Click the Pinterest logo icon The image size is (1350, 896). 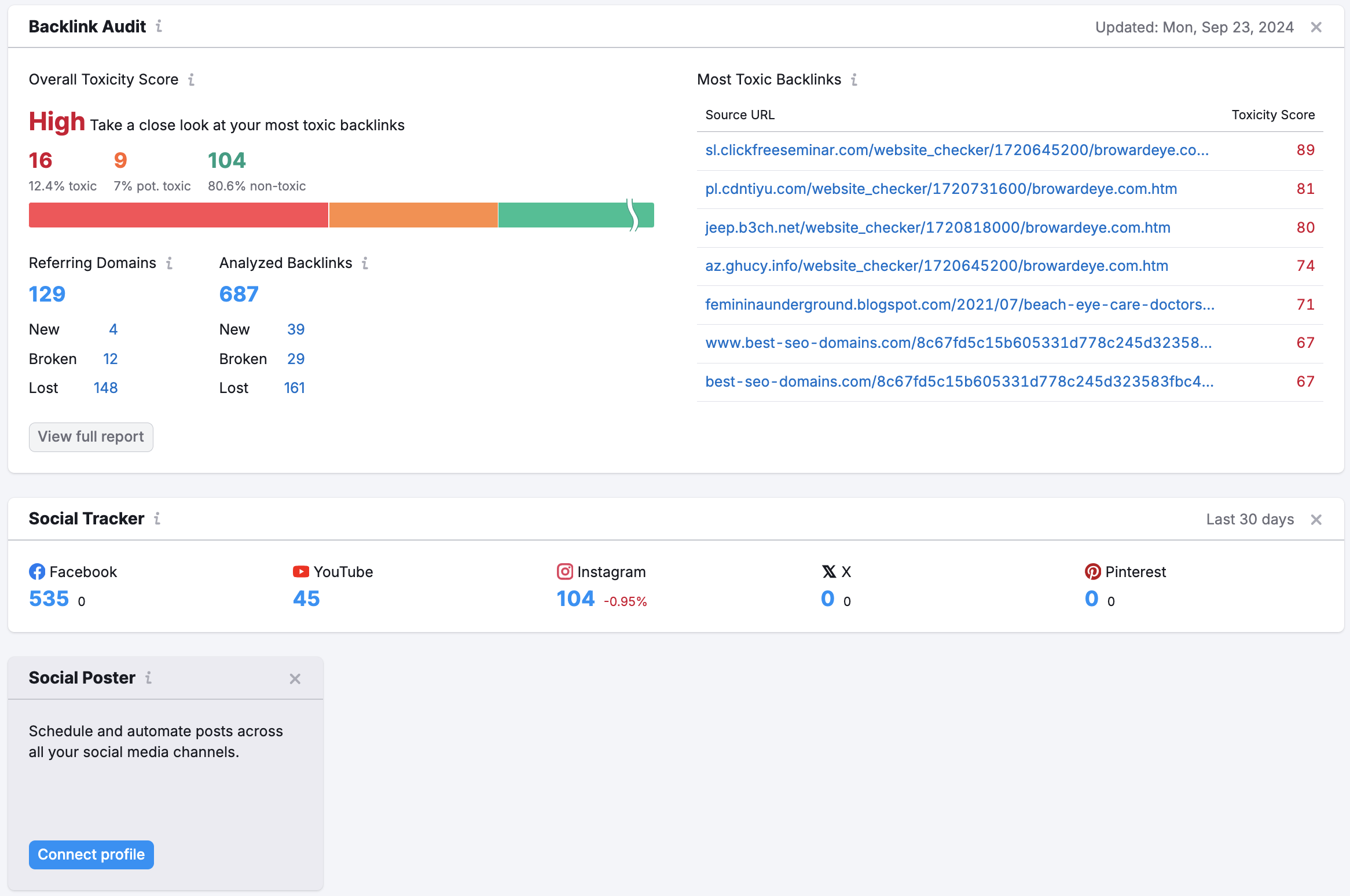1093,572
